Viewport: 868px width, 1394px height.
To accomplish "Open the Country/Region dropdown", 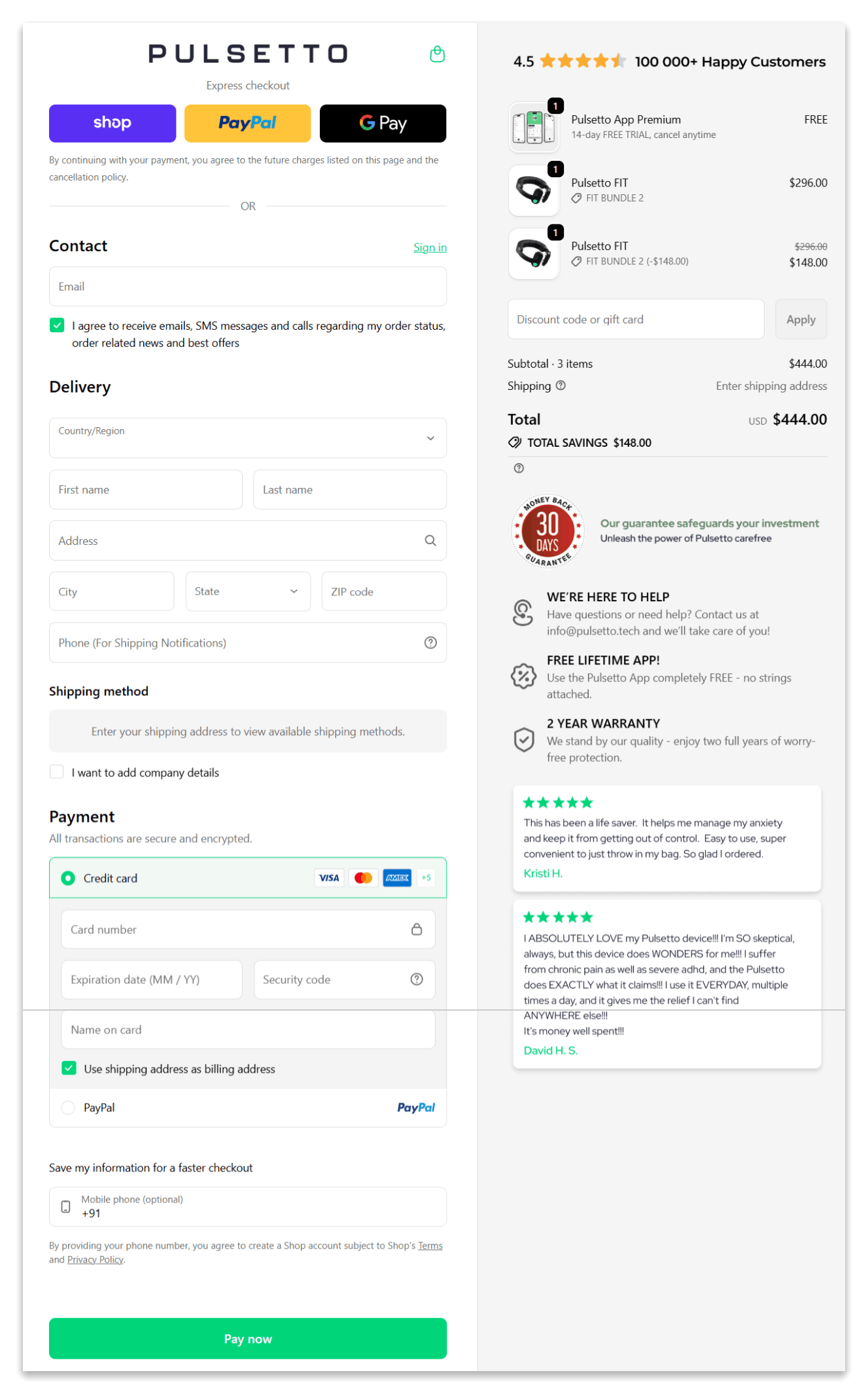I will pyautogui.click(x=248, y=438).
